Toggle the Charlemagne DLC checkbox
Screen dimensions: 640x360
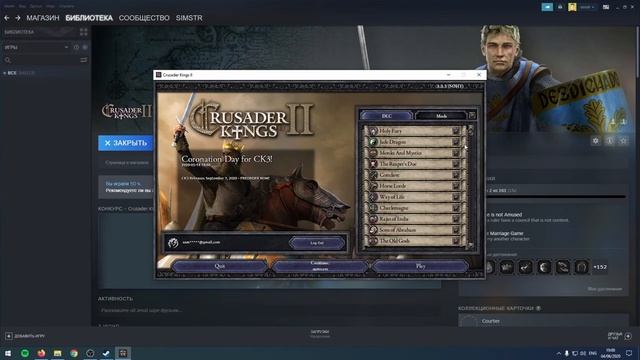[456, 208]
